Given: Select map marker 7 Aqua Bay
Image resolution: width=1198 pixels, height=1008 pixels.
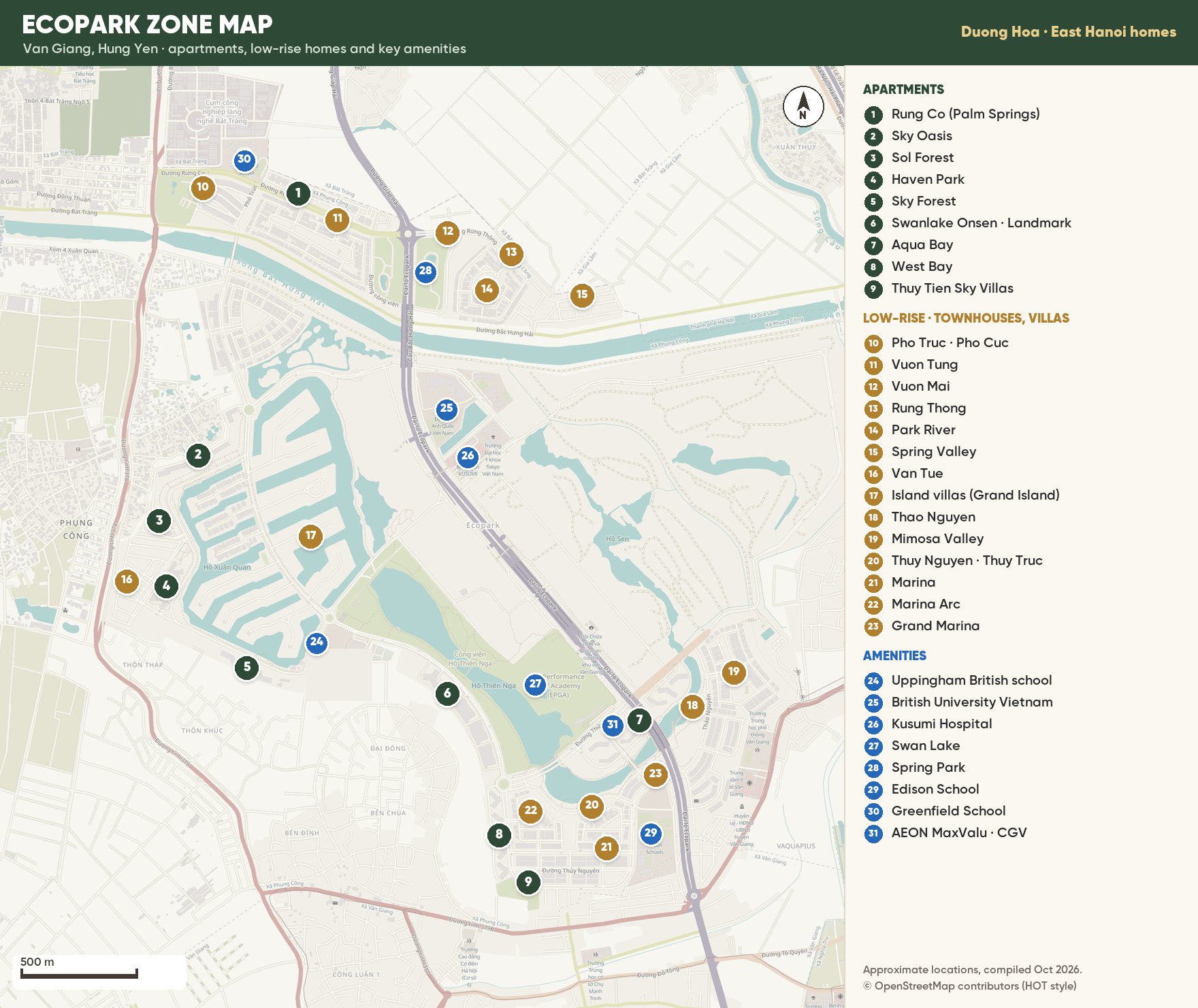Looking at the screenshot, I should coord(639,719).
